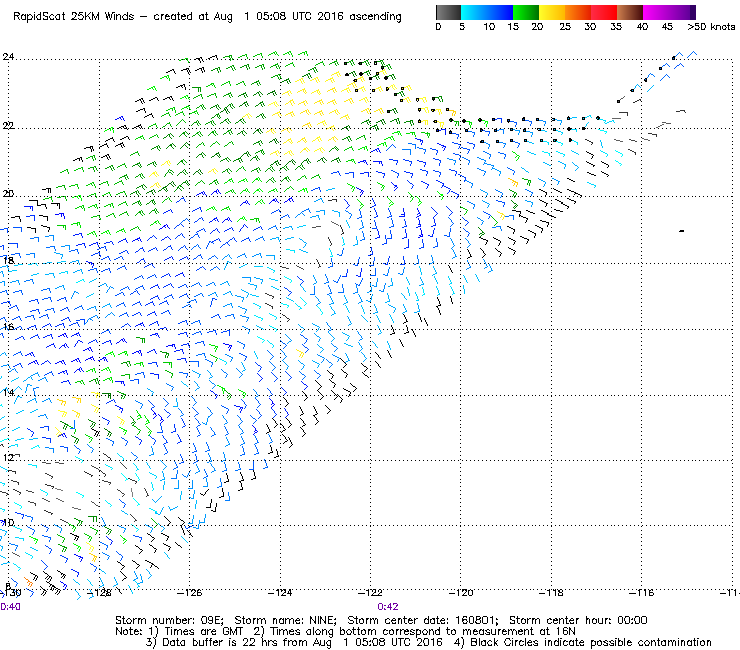Click the 'RapidScat 25KM Winds' title text
The width and height of the screenshot is (740, 650).
point(74,16)
